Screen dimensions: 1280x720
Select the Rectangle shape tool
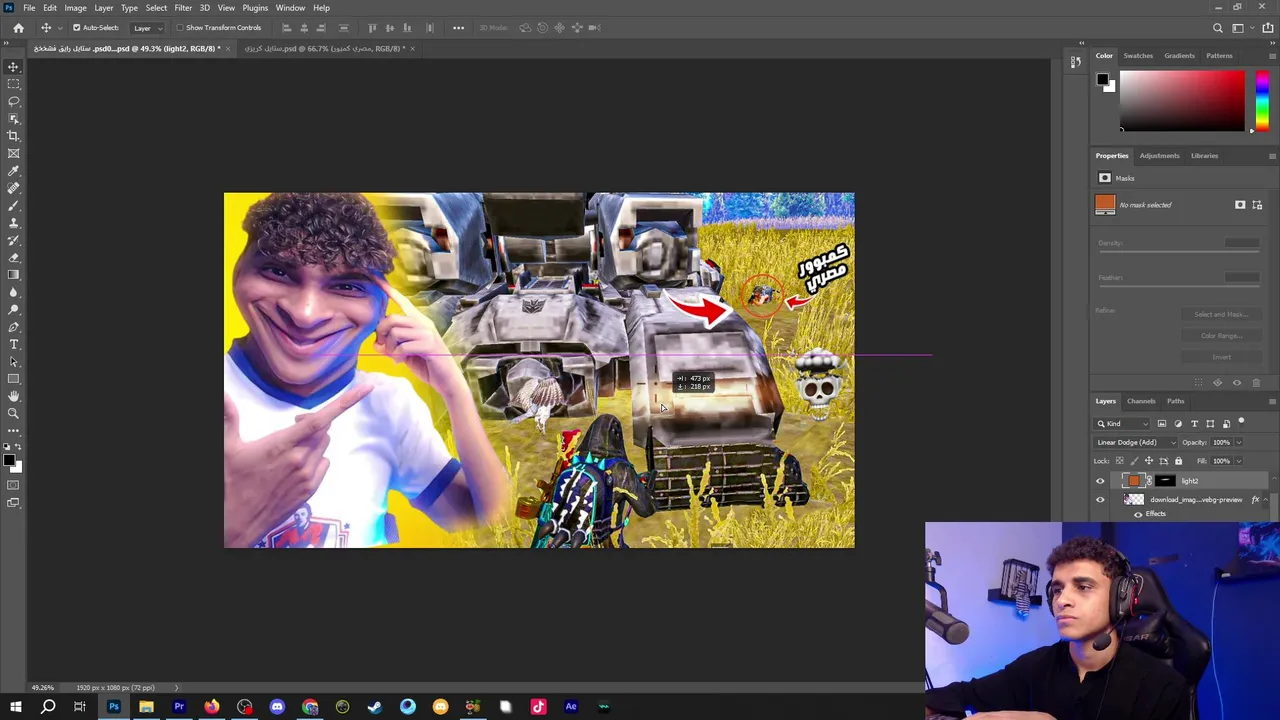coord(13,379)
